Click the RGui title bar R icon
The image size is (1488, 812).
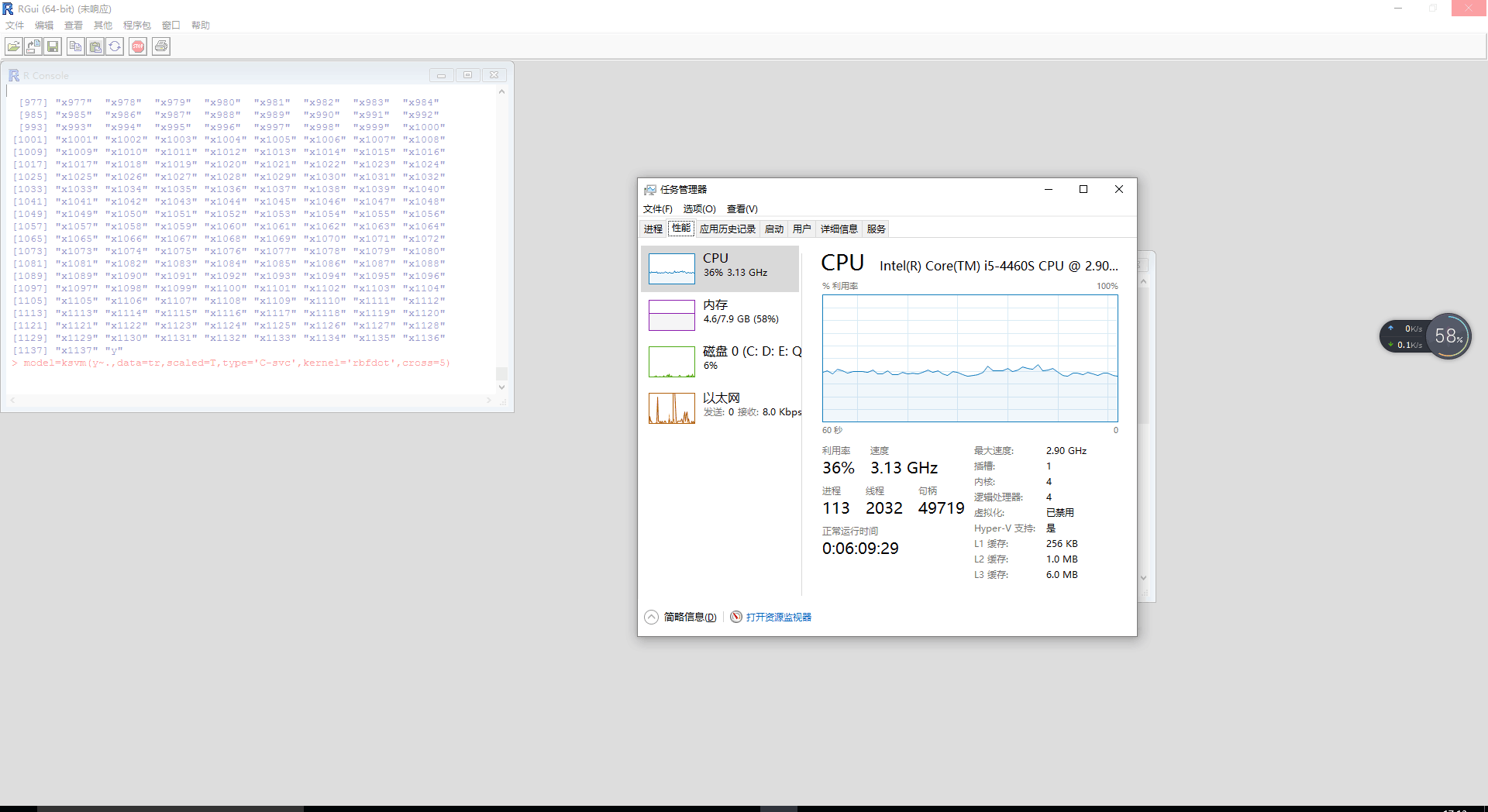point(8,9)
